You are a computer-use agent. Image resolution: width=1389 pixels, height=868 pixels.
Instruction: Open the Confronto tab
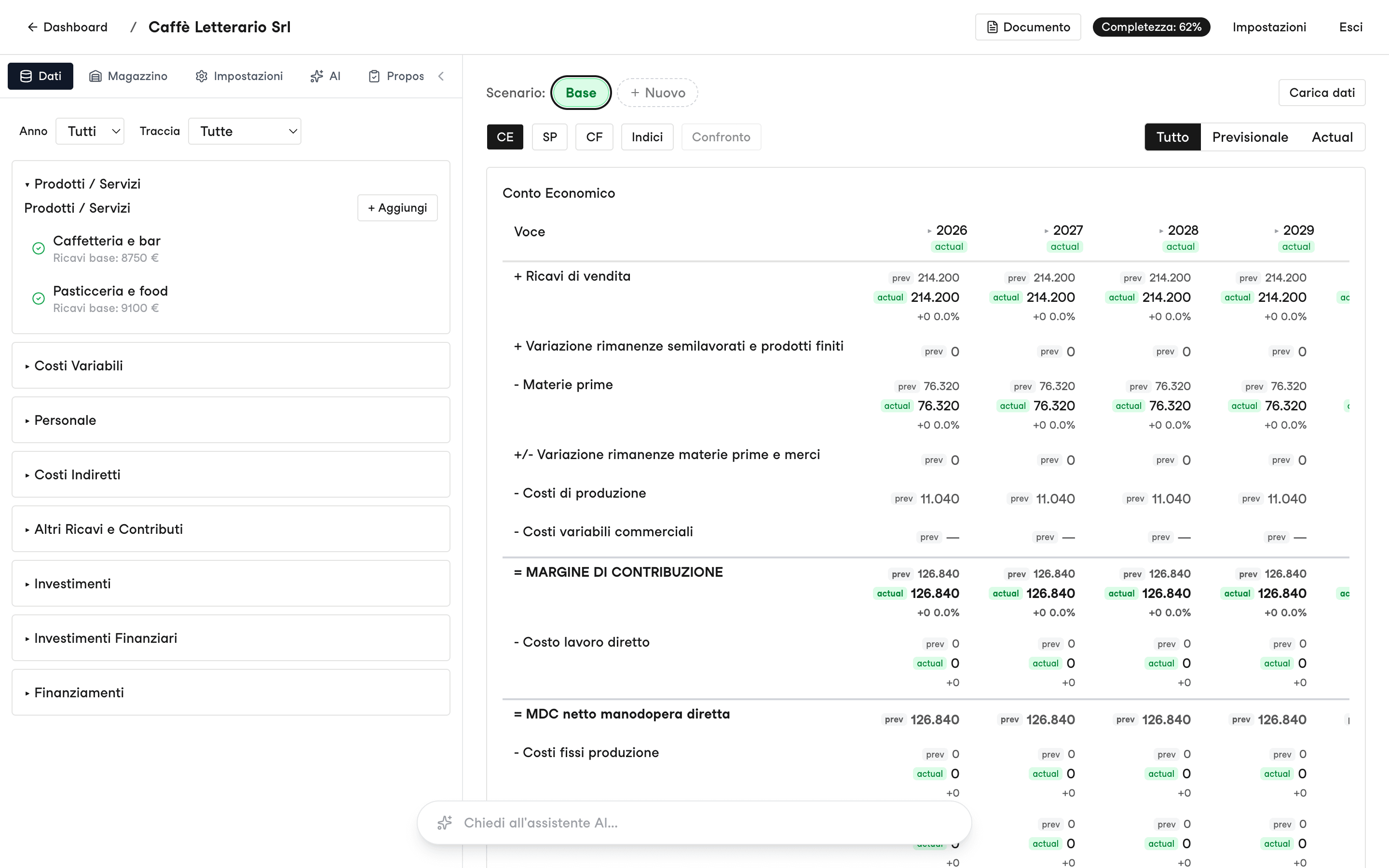(x=721, y=136)
